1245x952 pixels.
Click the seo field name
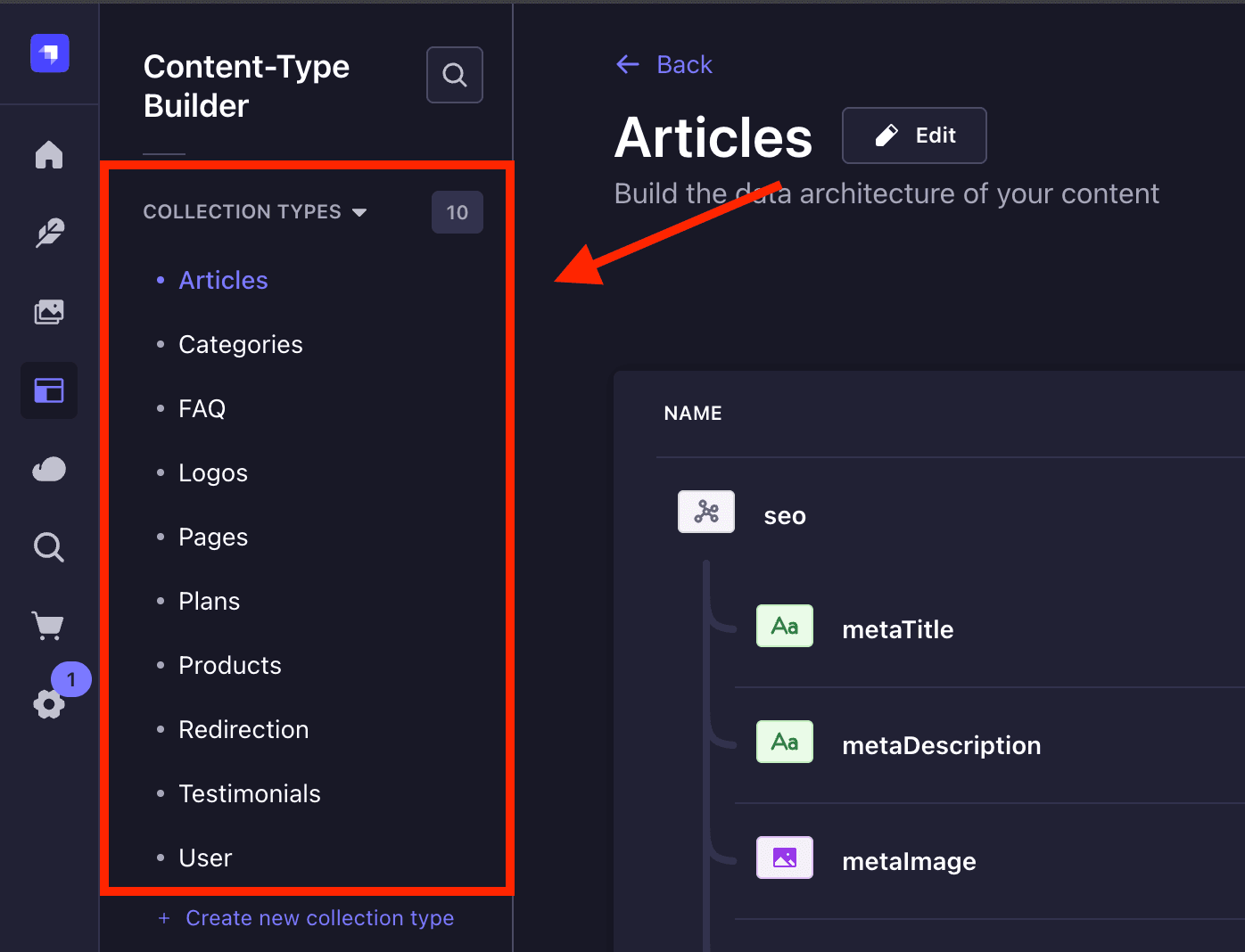pos(785,516)
